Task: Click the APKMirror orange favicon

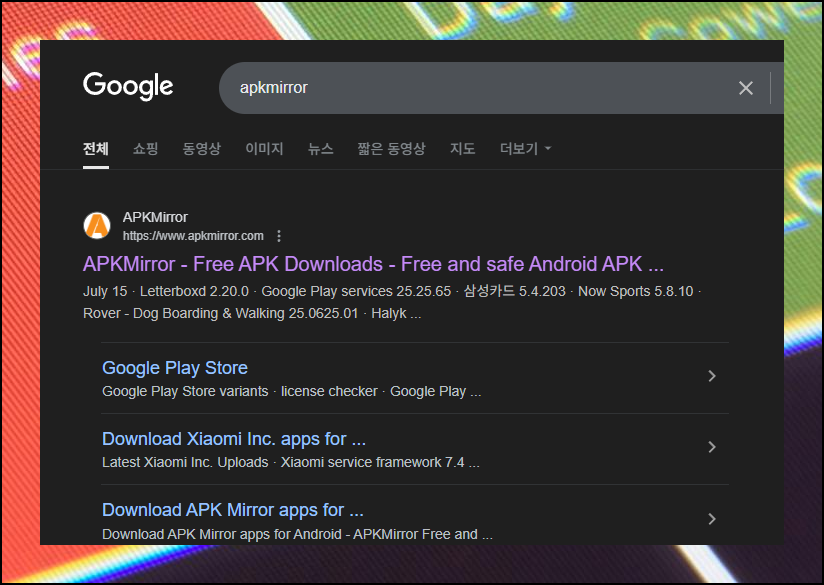Action: (97, 226)
